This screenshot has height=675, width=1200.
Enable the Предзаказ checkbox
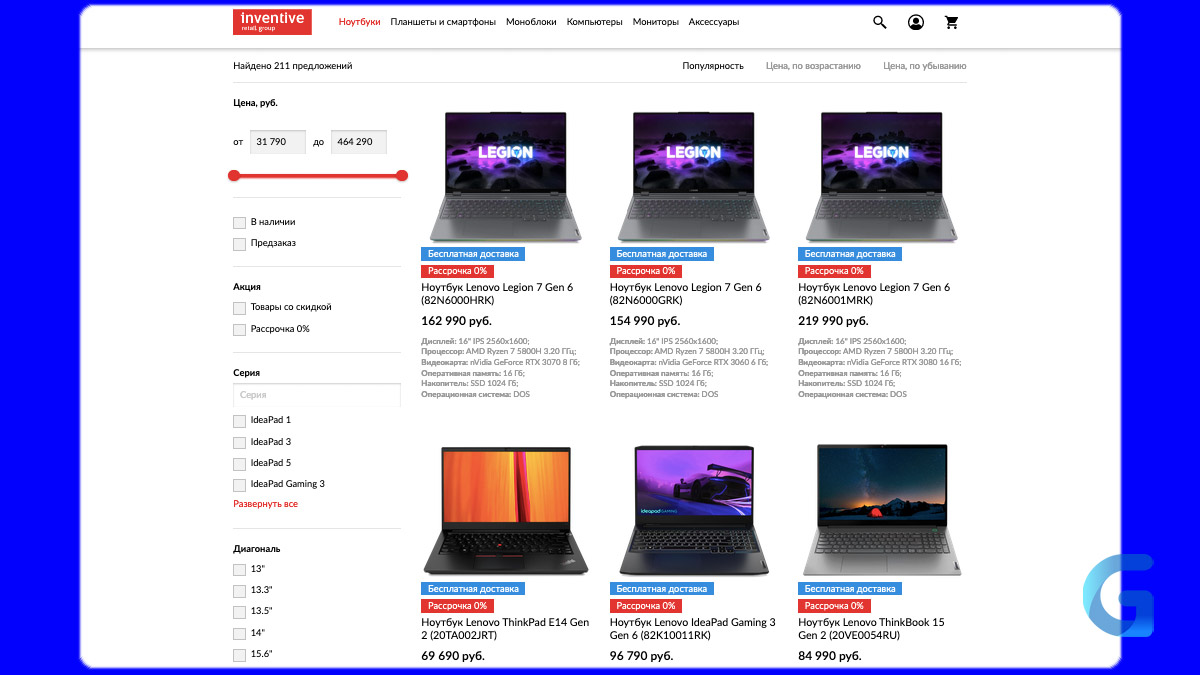pos(239,244)
